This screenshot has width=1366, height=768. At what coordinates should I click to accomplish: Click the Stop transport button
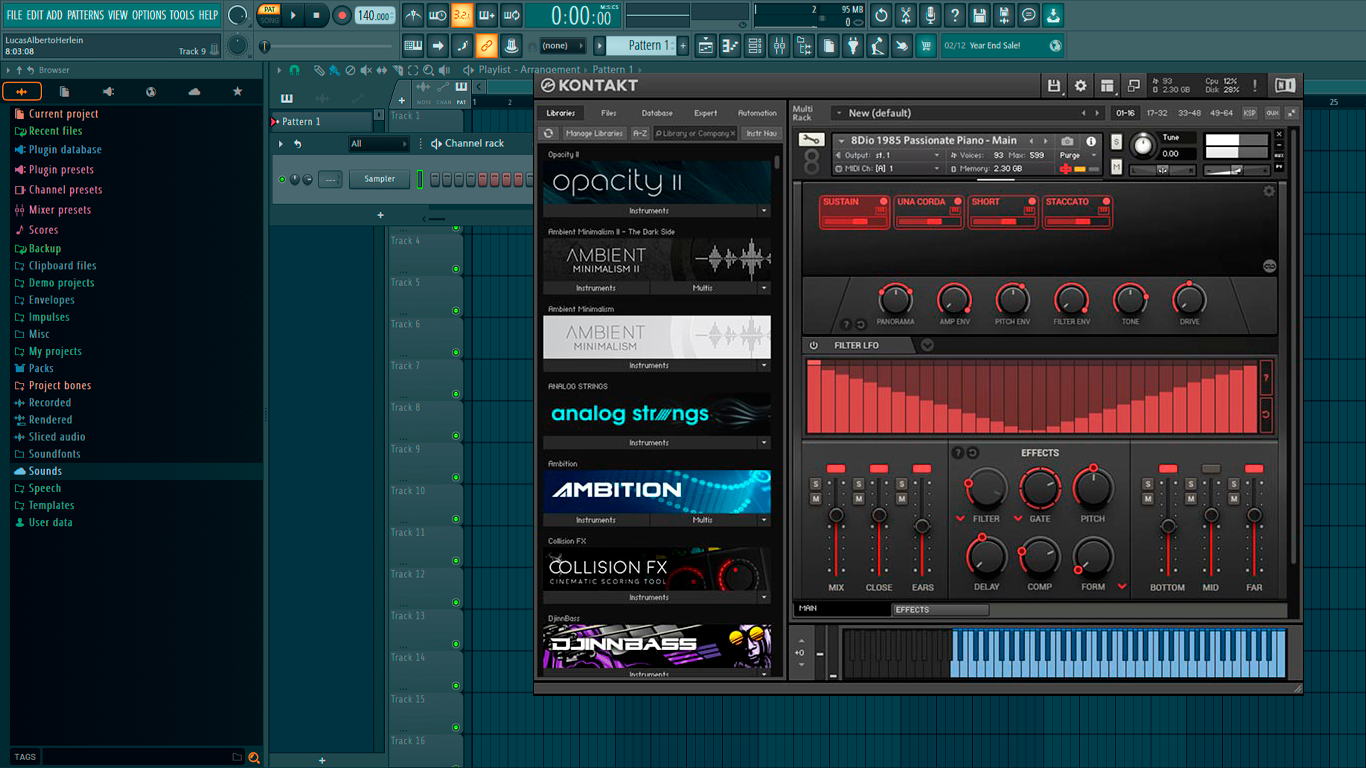pos(316,15)
